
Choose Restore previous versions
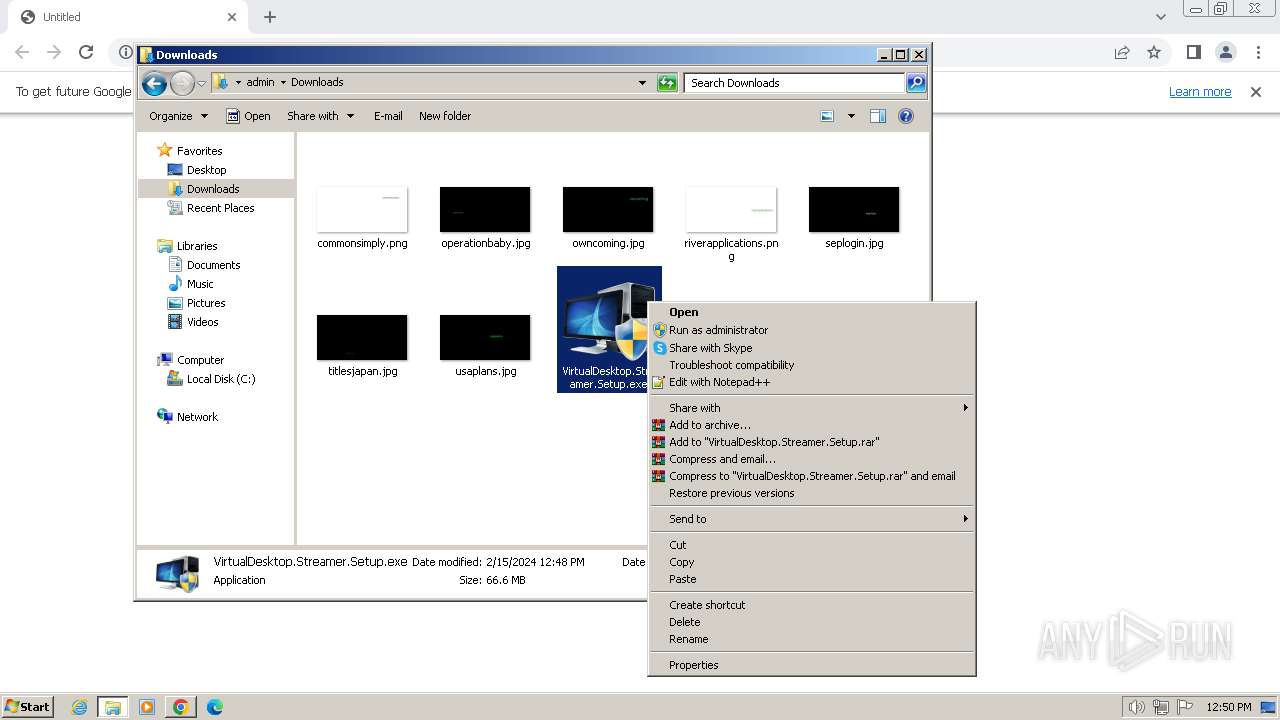(x=812, y=493)
